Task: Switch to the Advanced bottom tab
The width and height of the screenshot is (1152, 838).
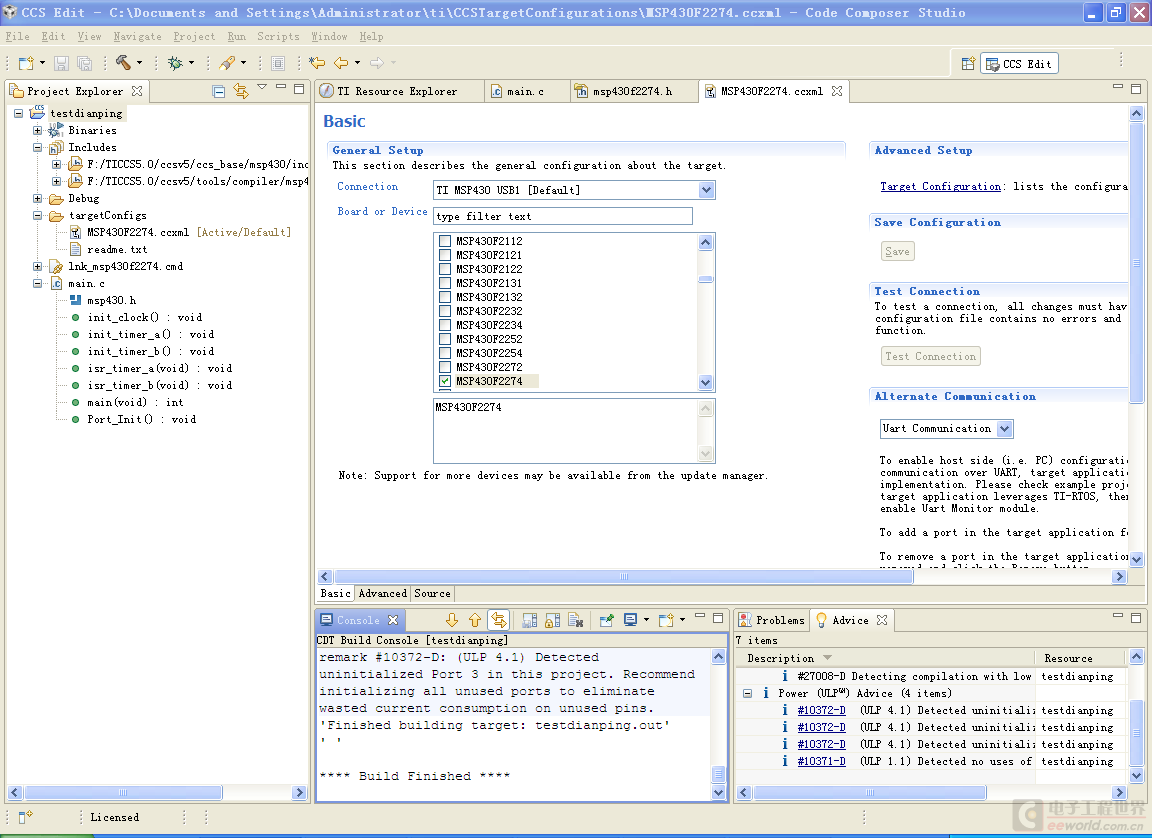Action: [383, 593]
